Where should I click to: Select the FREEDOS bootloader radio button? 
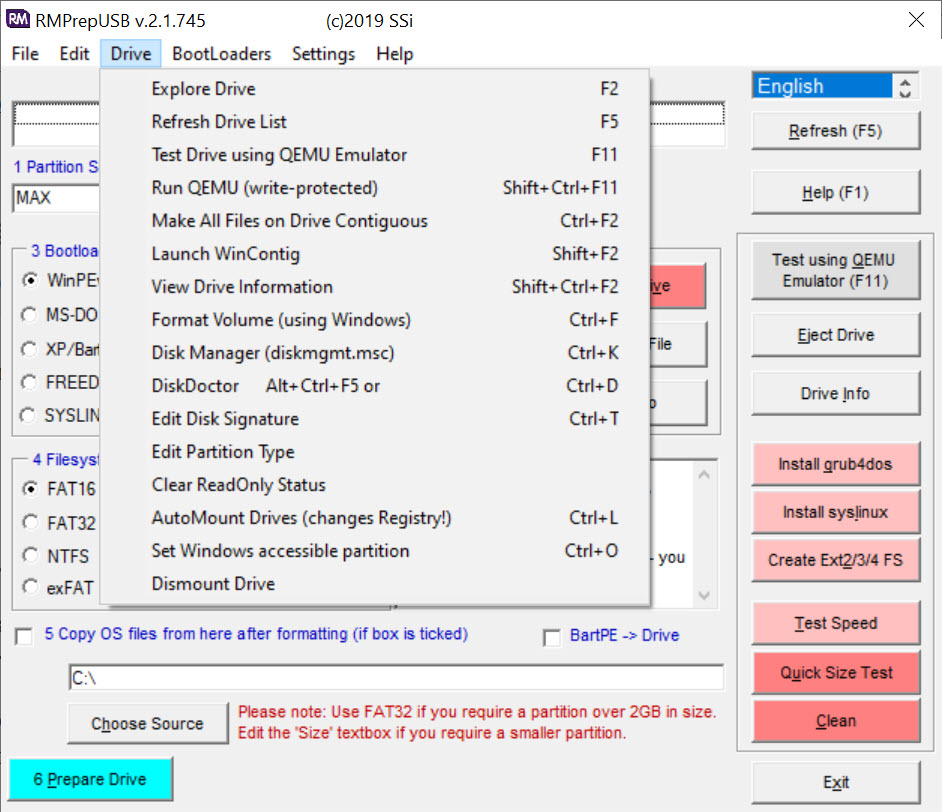(29, 382)
